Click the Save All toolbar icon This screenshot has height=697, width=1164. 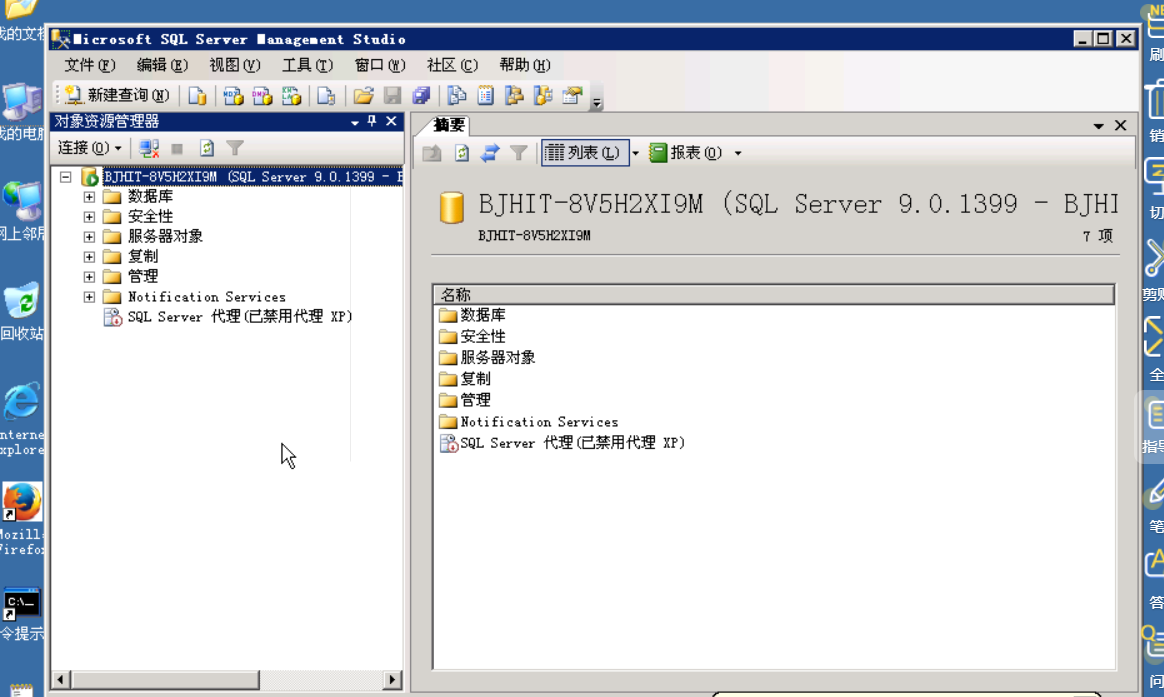(421, 95)
